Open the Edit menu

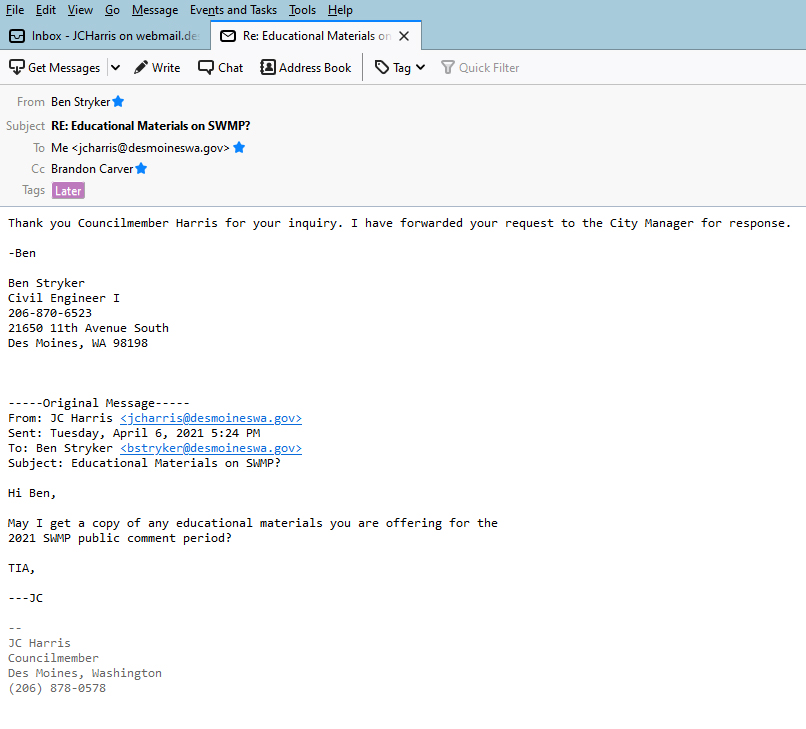[46, 10]
